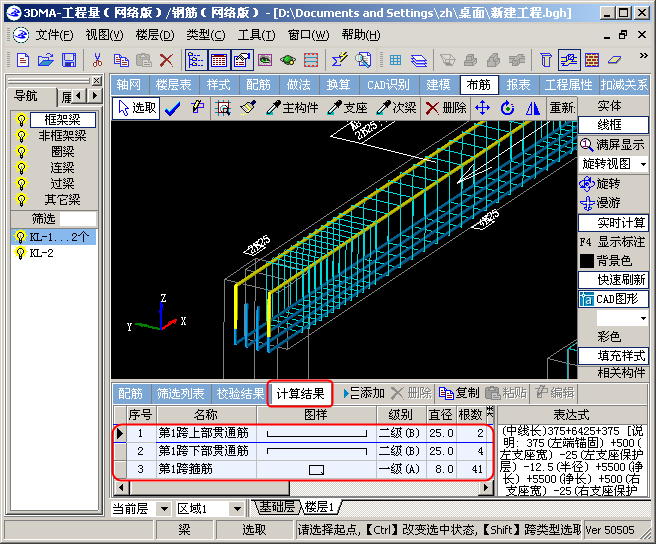This screenshot has width=656, height=544.
Task: Click the rotate circular arrow icon
Action: [x=507, y=108]
